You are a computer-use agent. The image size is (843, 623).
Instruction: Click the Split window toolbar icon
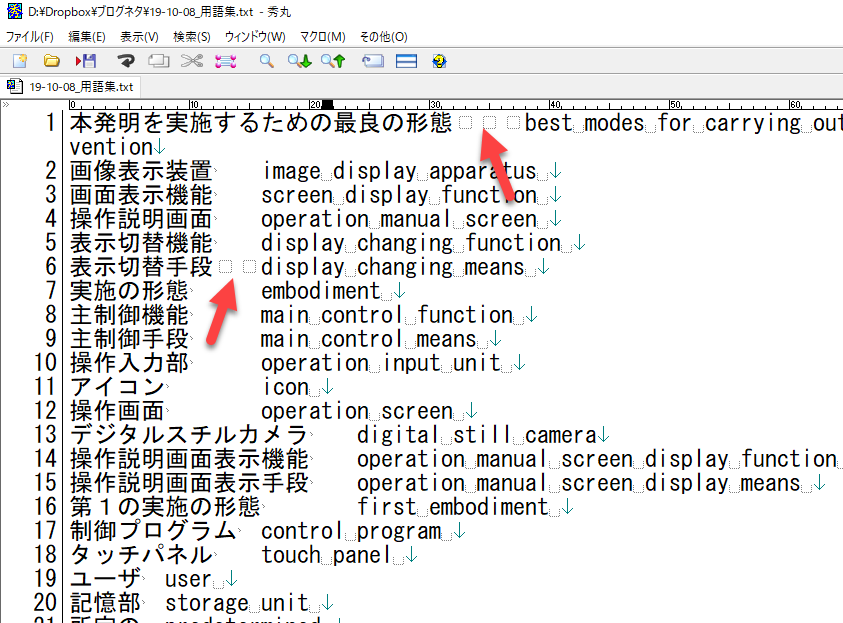[x=406, y=61]
